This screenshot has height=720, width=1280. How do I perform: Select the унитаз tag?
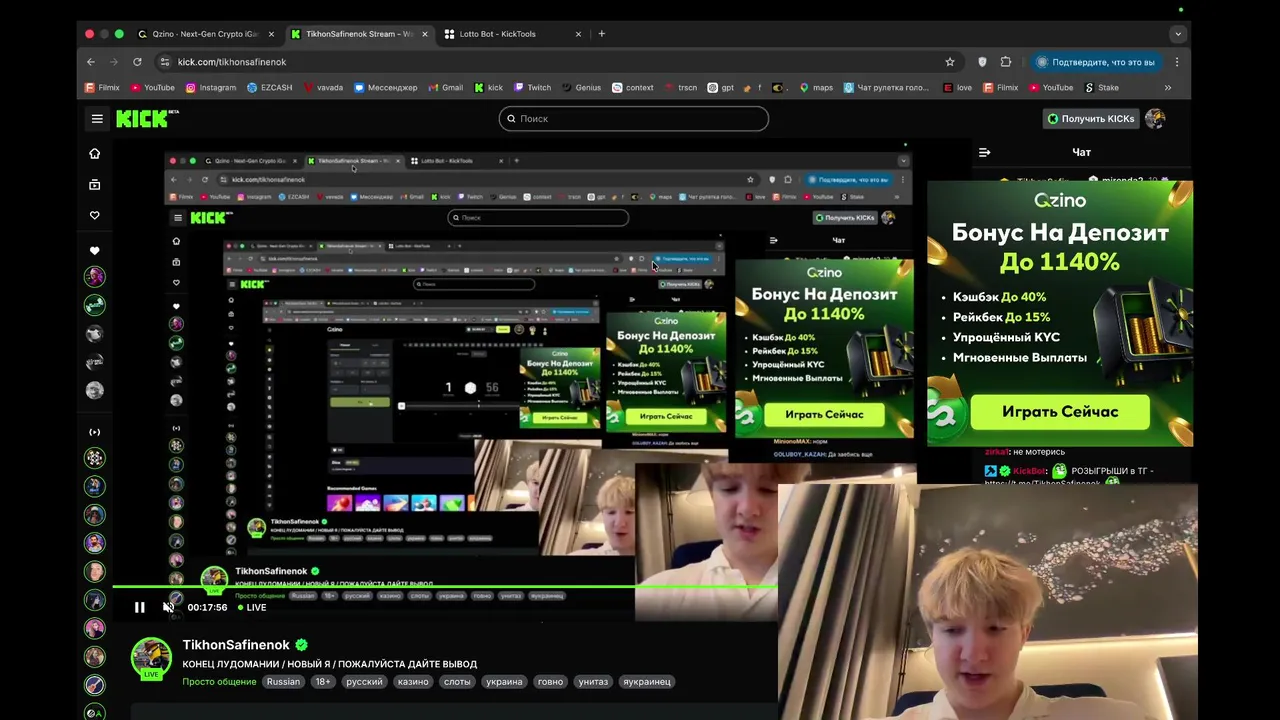click(593, 682)
